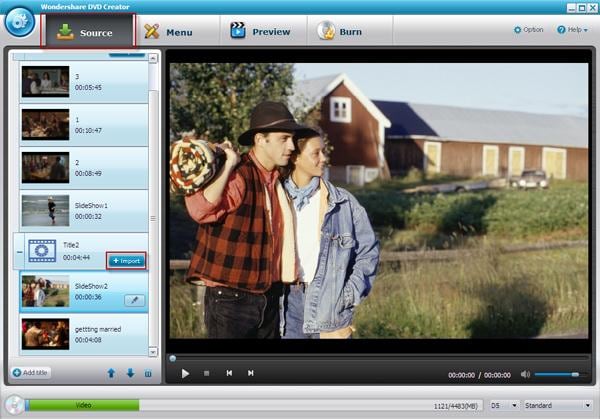Viewport: 600px width, 419px height.
Task: Open the Standard quality dropdown
Action: [558, 405]
